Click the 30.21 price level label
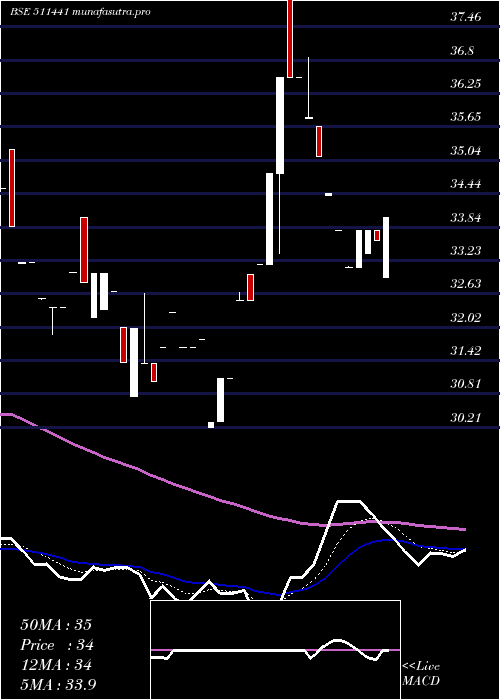The width and height of the screenshot is (500, 700). (x=466, y=418)
